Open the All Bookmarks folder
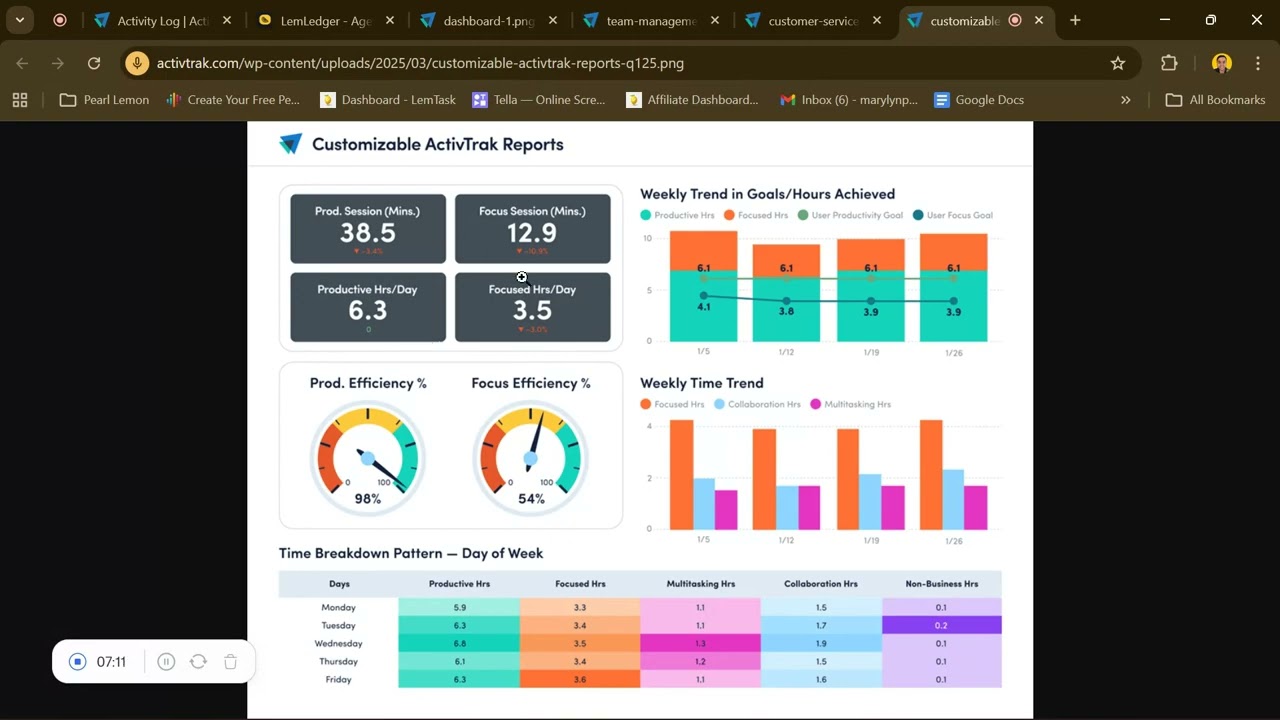The image size is (1280, 720). point(1216,100)
